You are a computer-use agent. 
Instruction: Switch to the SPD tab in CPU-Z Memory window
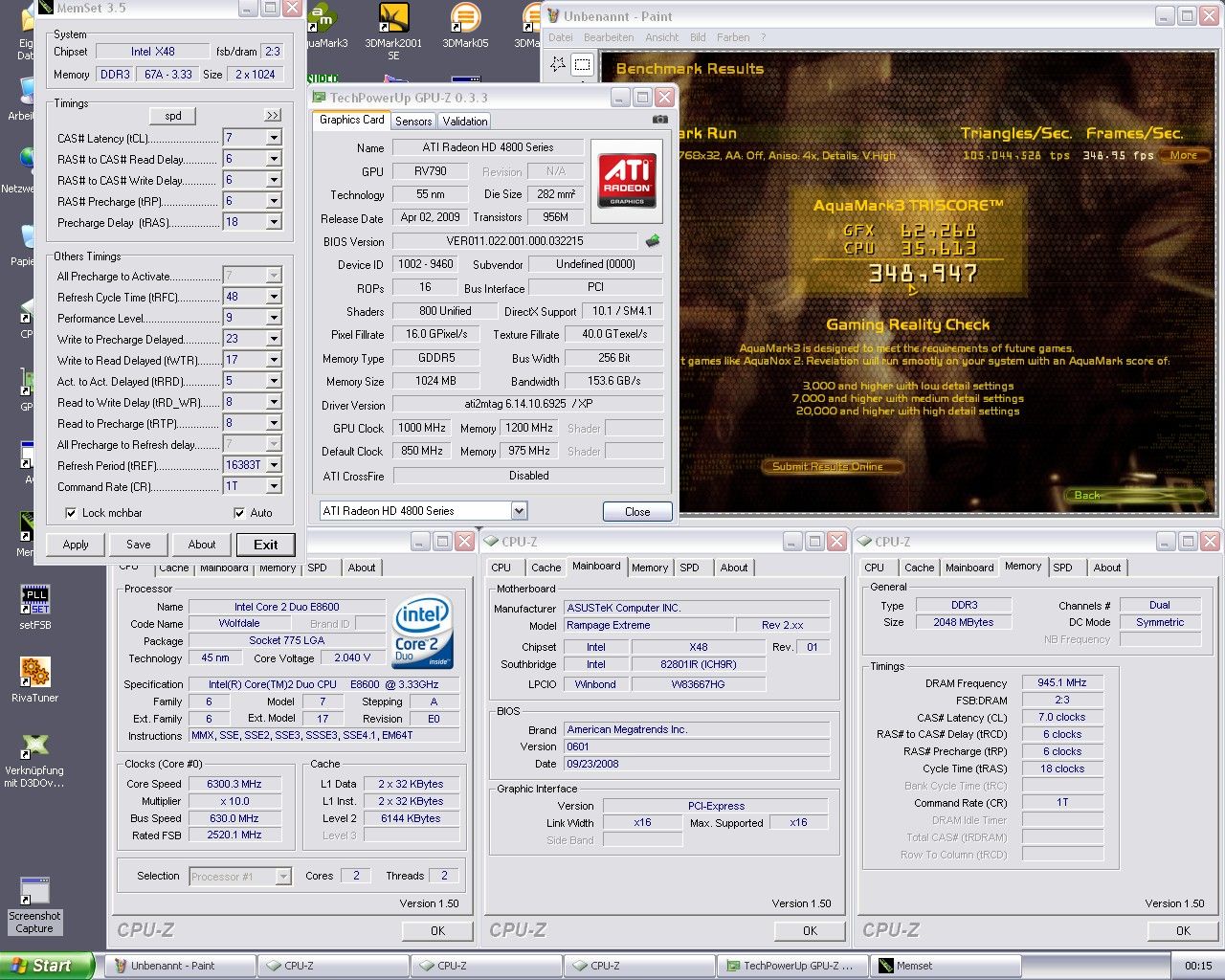(1062, 568)
